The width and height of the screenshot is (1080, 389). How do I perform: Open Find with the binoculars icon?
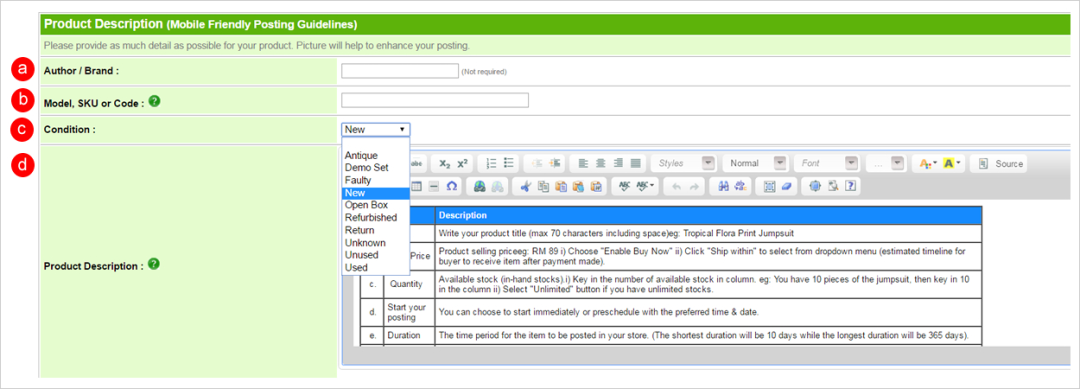coord(724,186)
